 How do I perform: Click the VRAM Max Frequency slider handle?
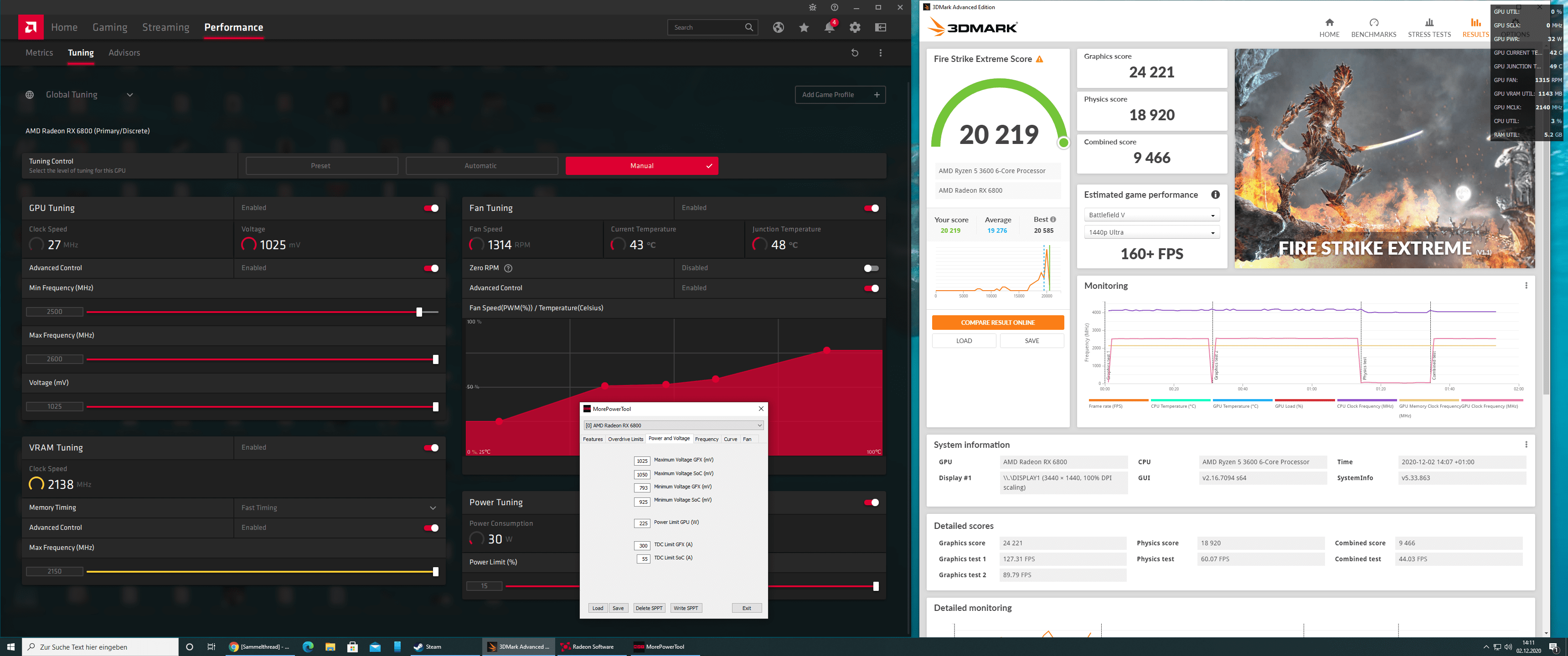[435, 572]
